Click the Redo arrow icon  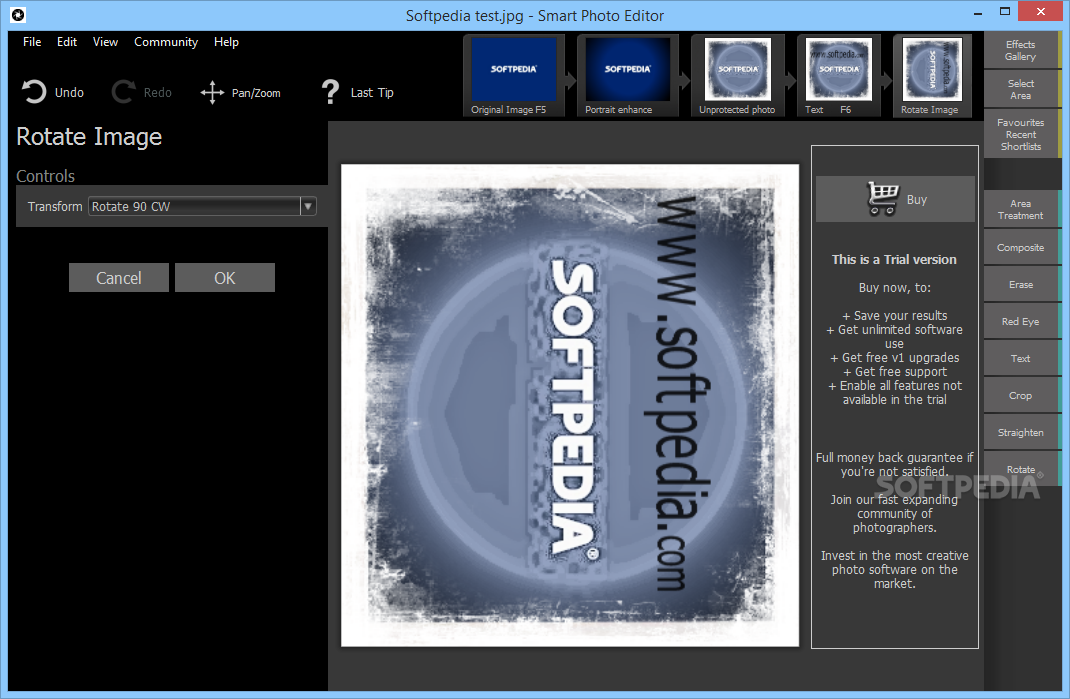coord(123,92)
